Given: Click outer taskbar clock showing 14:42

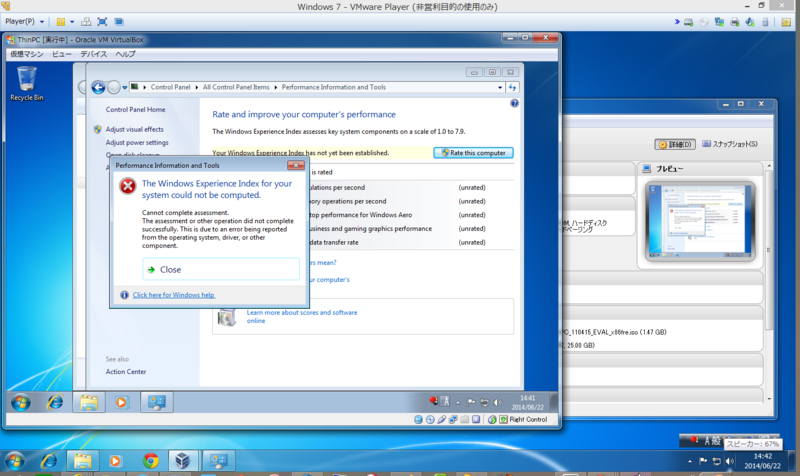Looking at the screenshot, I should (x=762, y=461).
